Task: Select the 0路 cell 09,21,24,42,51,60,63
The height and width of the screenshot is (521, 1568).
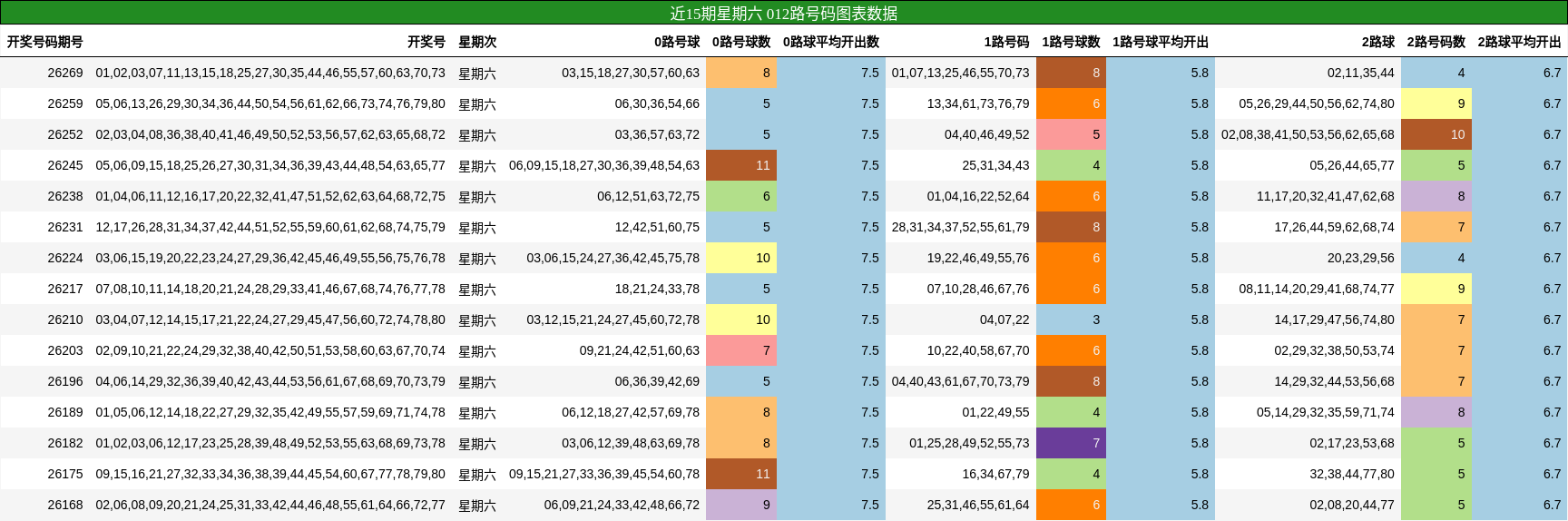Action: 640,350
